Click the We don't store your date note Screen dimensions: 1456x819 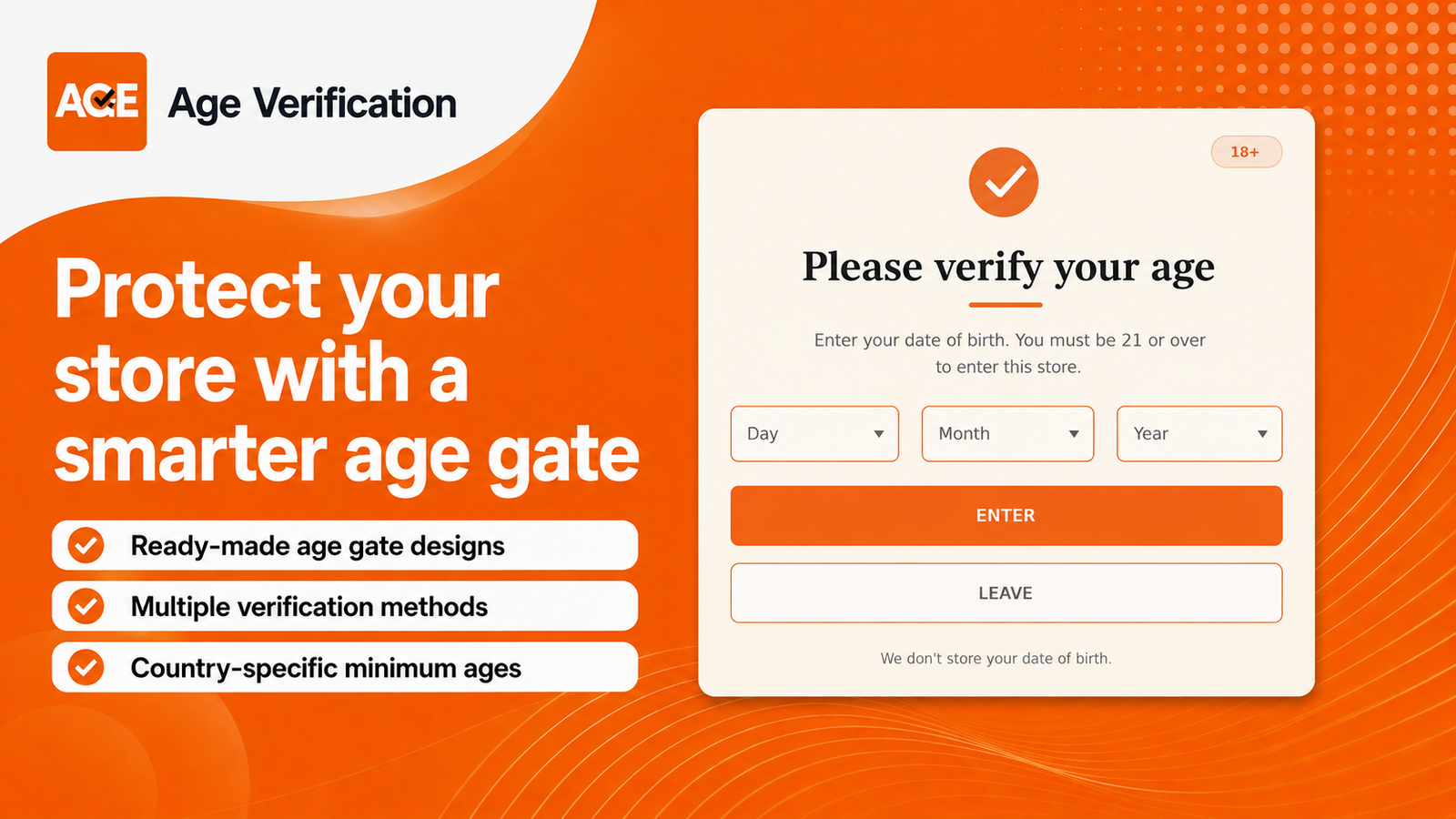point(996,658)
